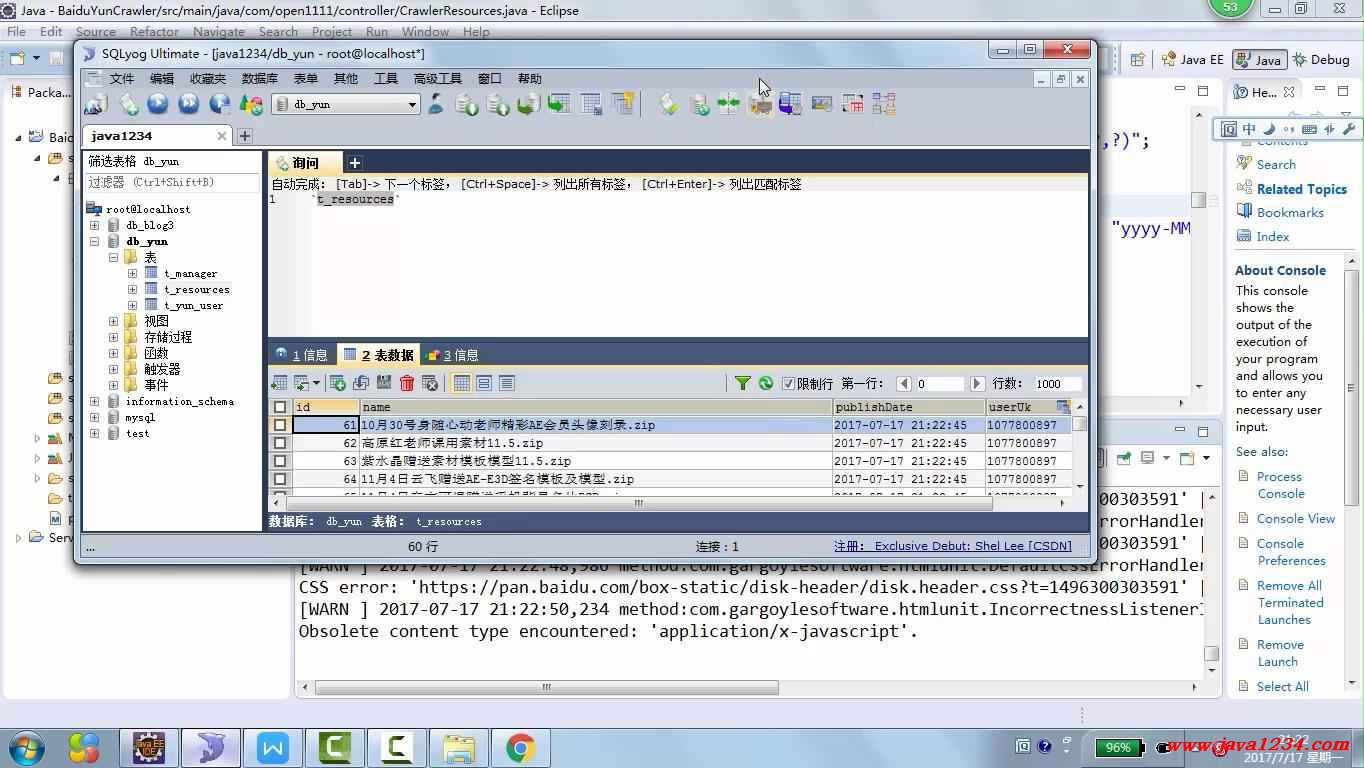This screenshot has height=768, width=1364.
Task: Click the duplicate row icon
Action: coord(361,383)
